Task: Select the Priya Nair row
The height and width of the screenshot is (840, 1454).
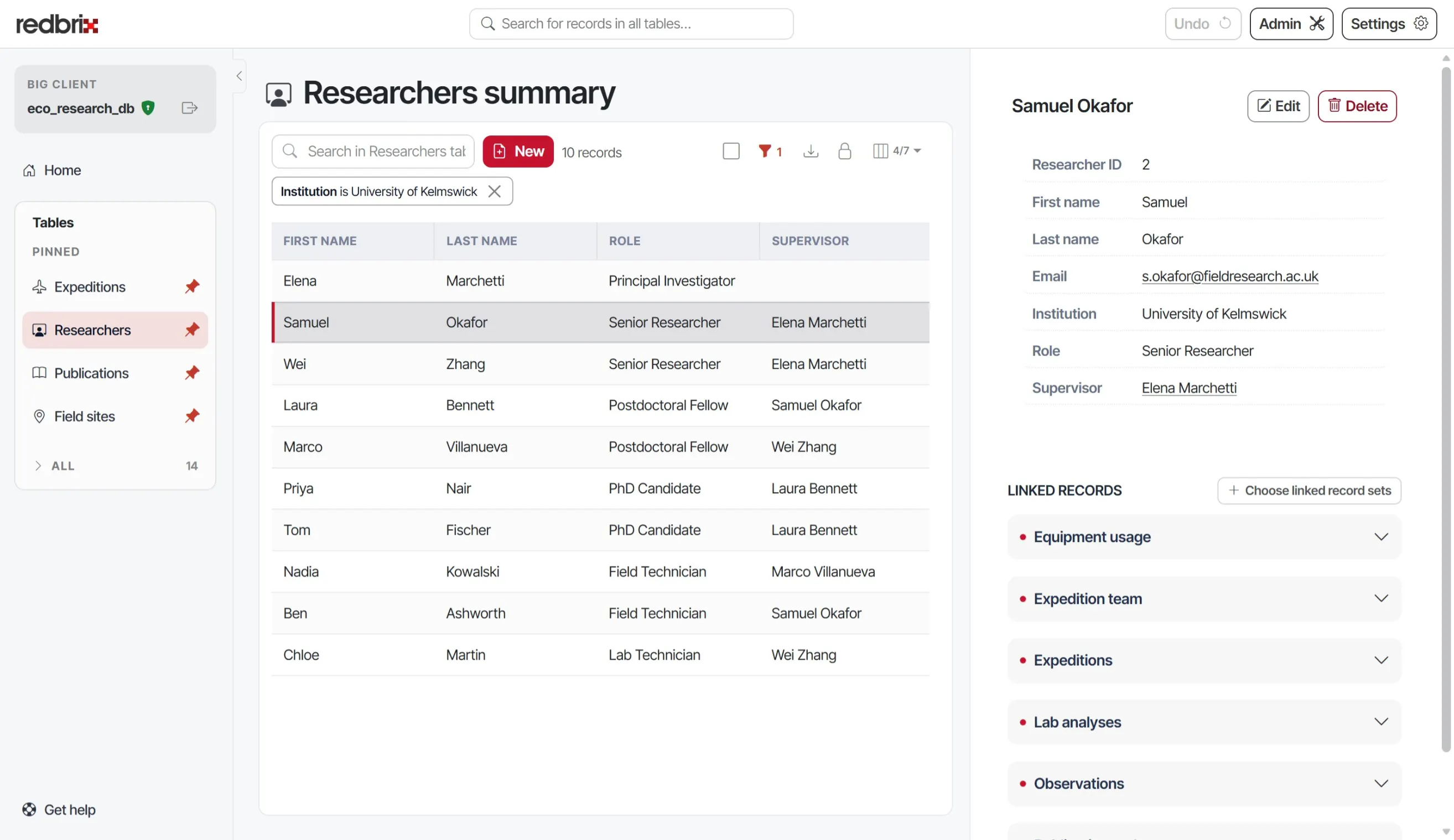Action: point(600,488)
